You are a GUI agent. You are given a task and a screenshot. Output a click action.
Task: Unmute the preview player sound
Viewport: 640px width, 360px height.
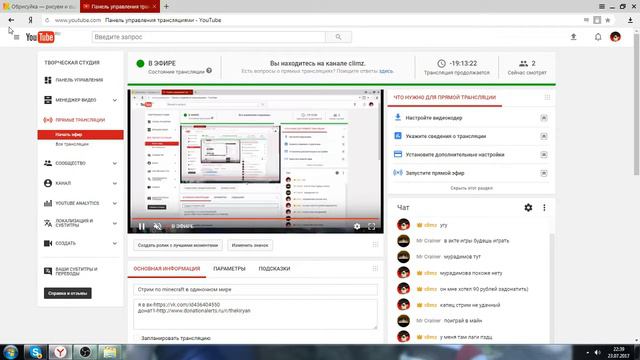pos(157,226)
